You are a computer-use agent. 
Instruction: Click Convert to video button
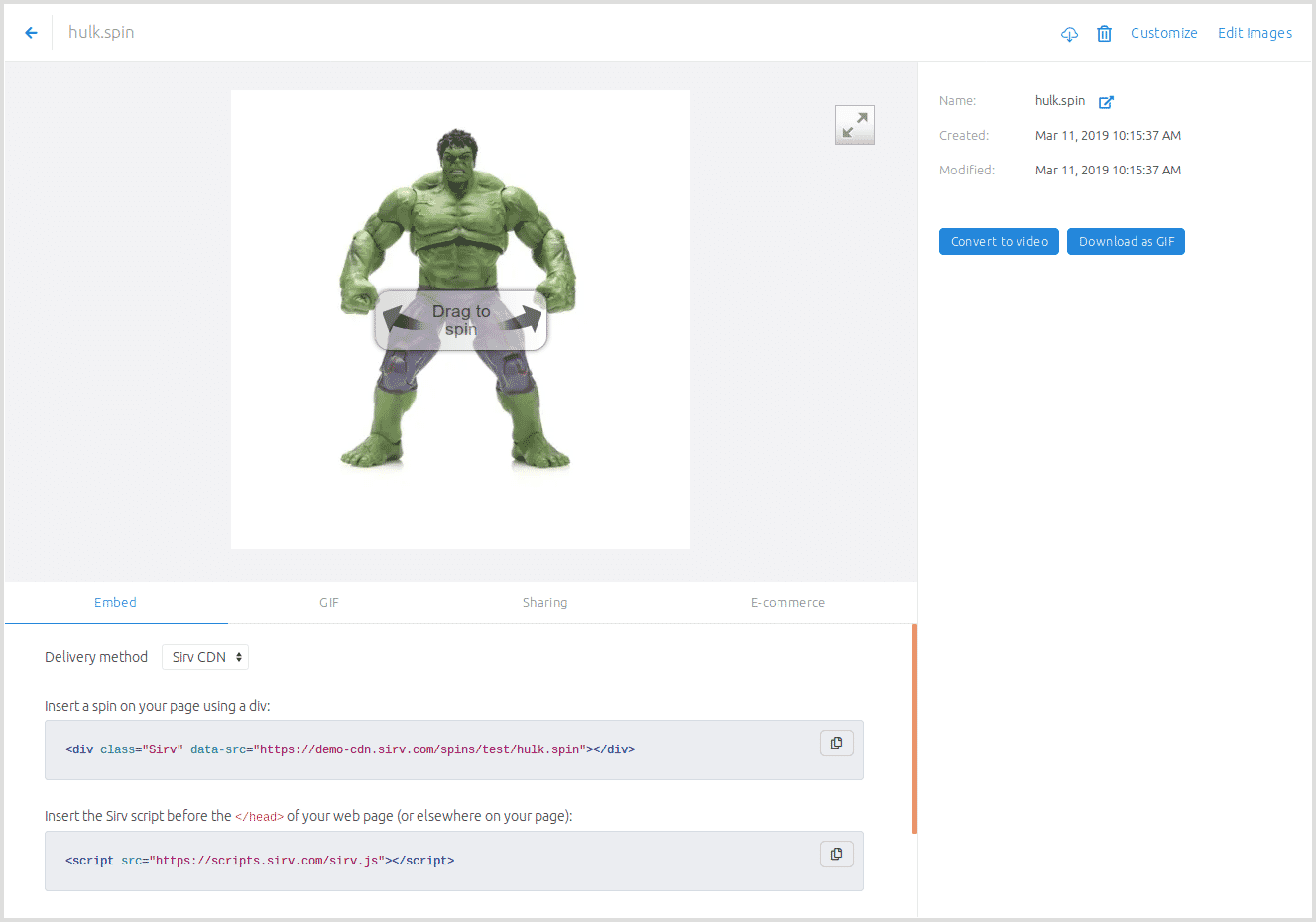click(999, 242)
